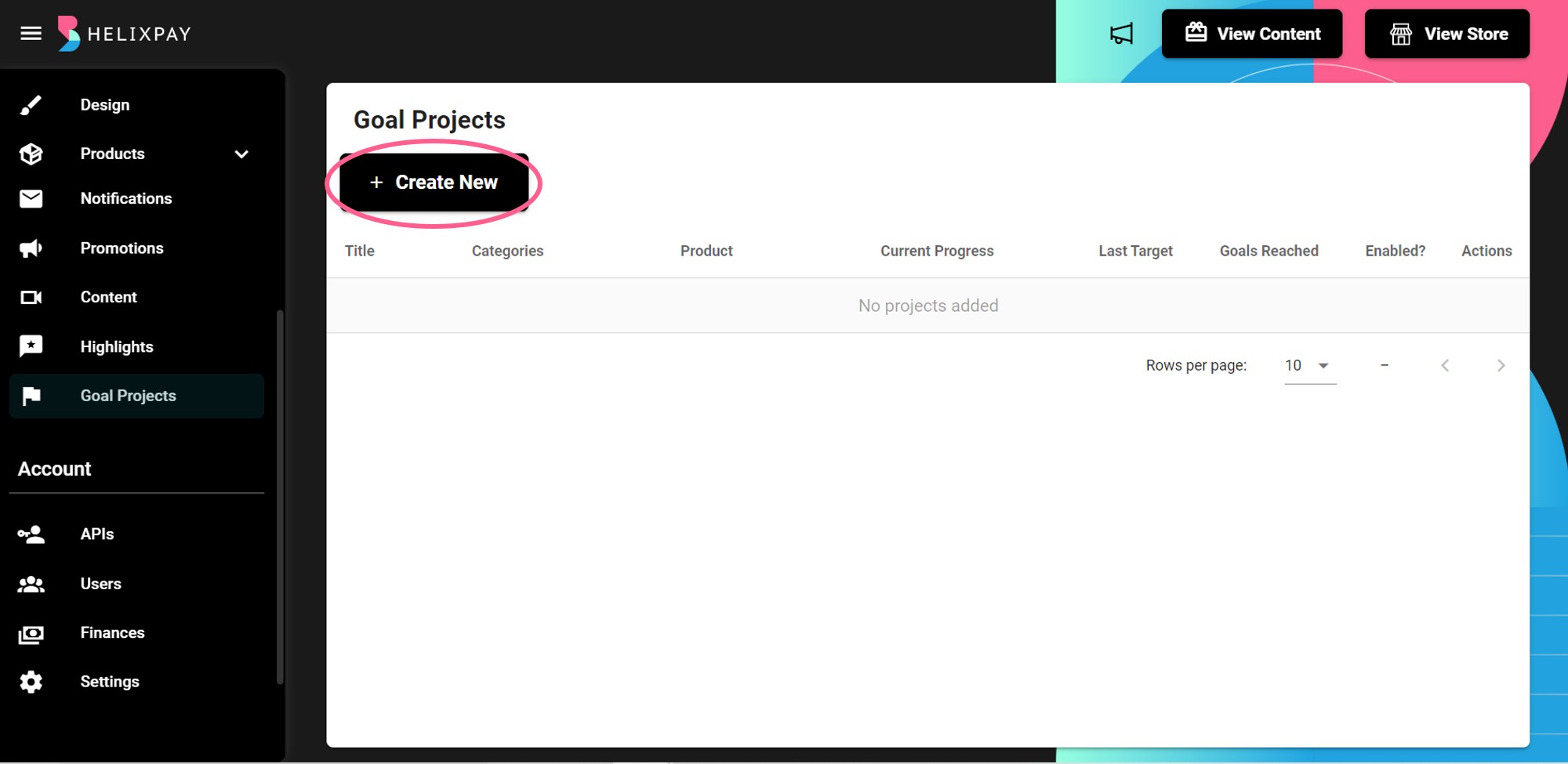Click the Create New button
Screen dimensions: 1568x764
click(x=434, y=182)
